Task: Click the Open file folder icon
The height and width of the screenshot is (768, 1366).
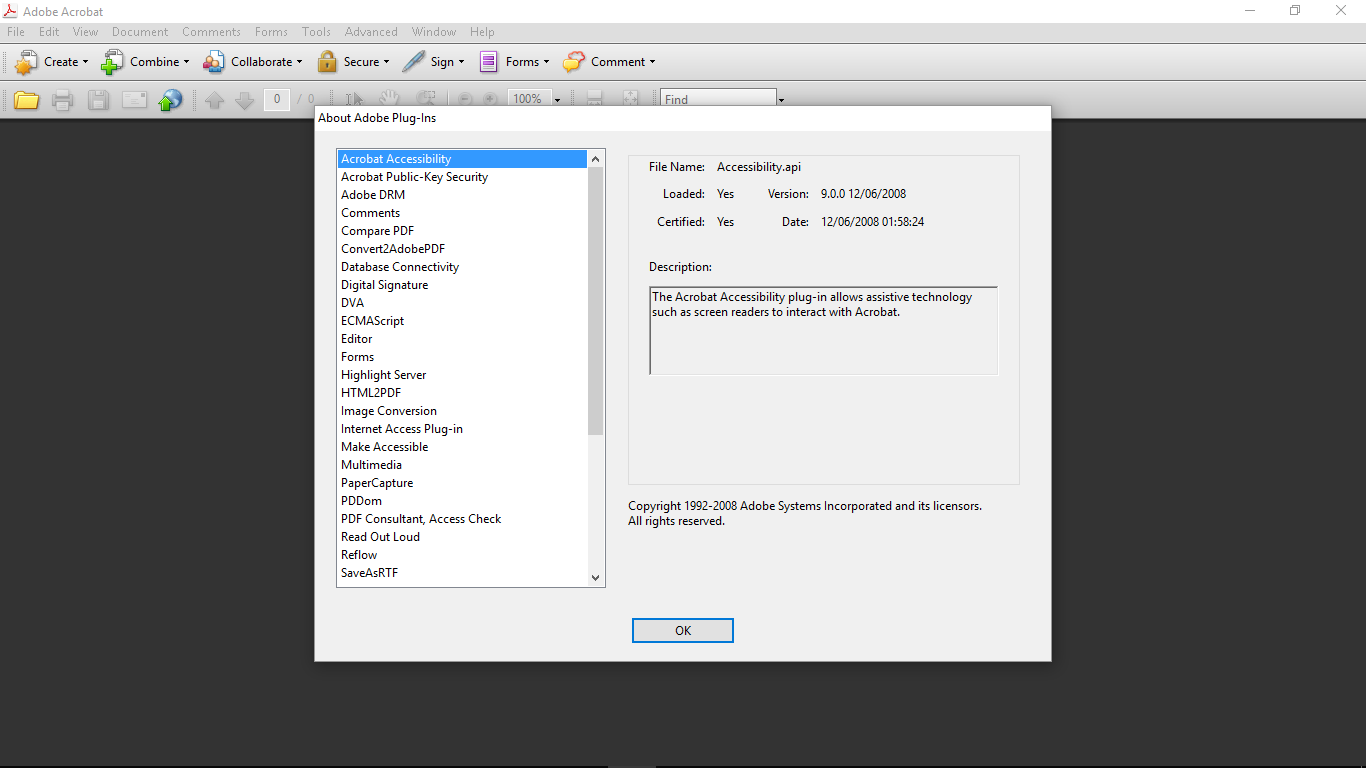Action: pos(26,99)
